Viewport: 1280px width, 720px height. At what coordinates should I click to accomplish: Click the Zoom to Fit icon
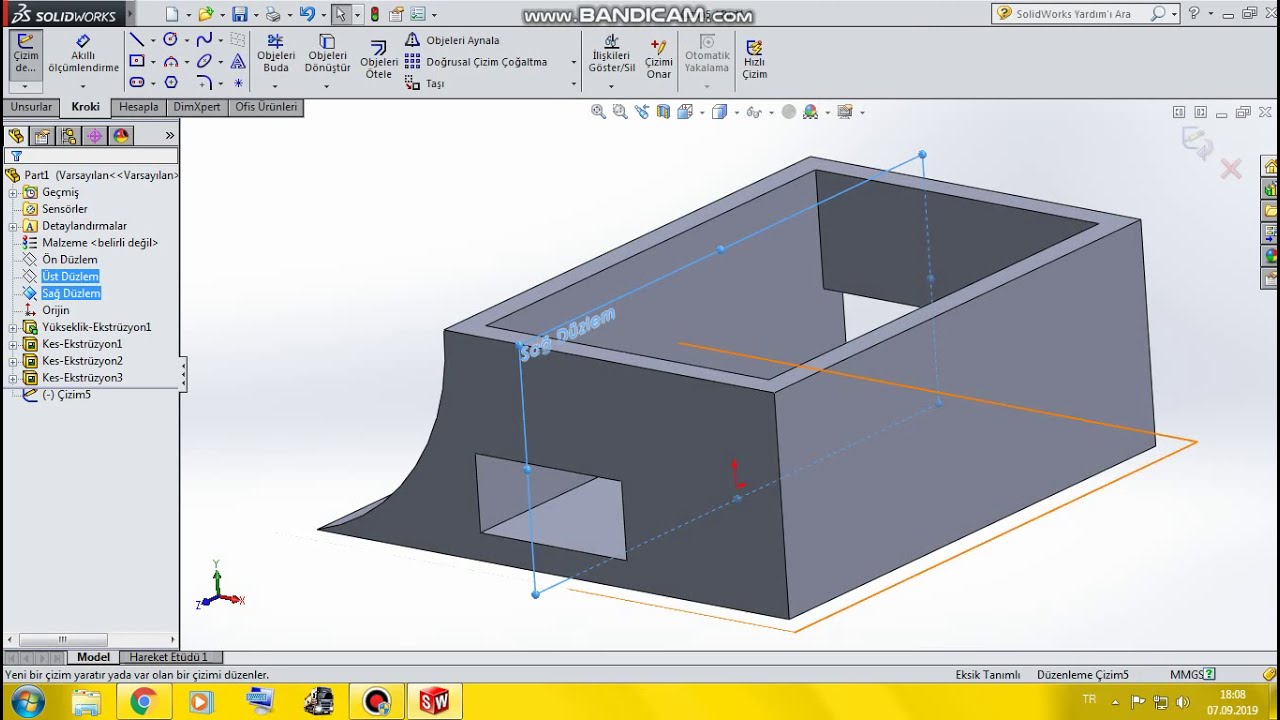[x=598, y=112]
